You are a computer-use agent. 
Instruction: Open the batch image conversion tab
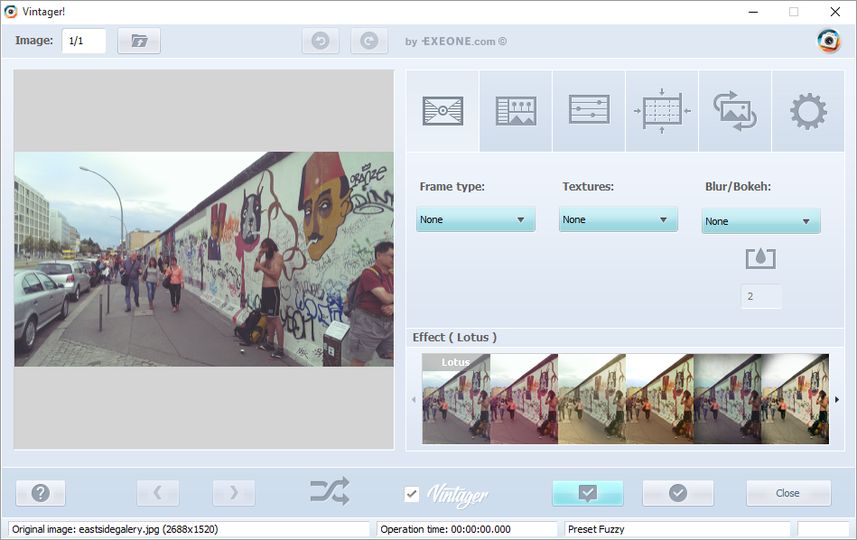735,111
